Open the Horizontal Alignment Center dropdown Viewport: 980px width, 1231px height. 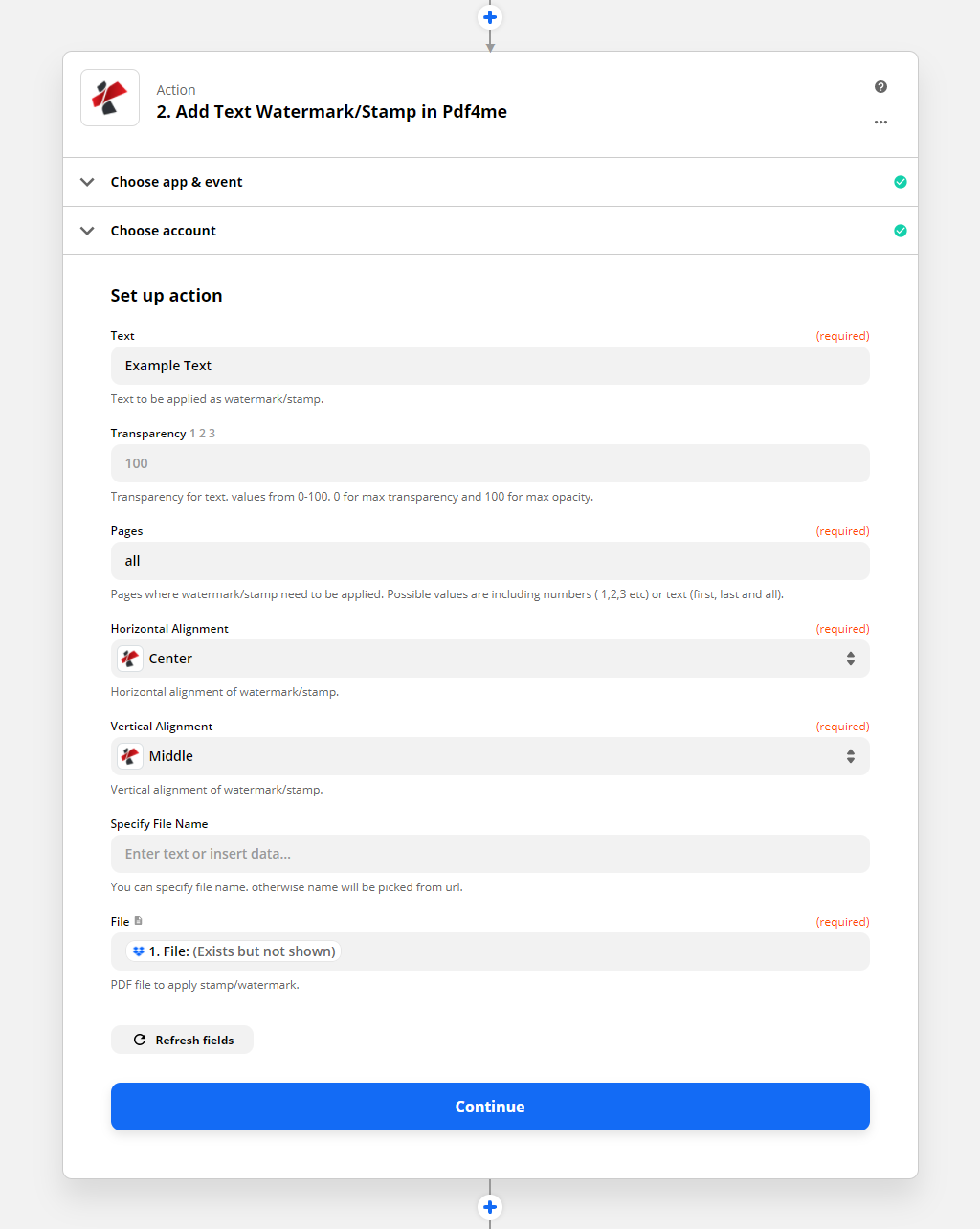click(490, 659)
